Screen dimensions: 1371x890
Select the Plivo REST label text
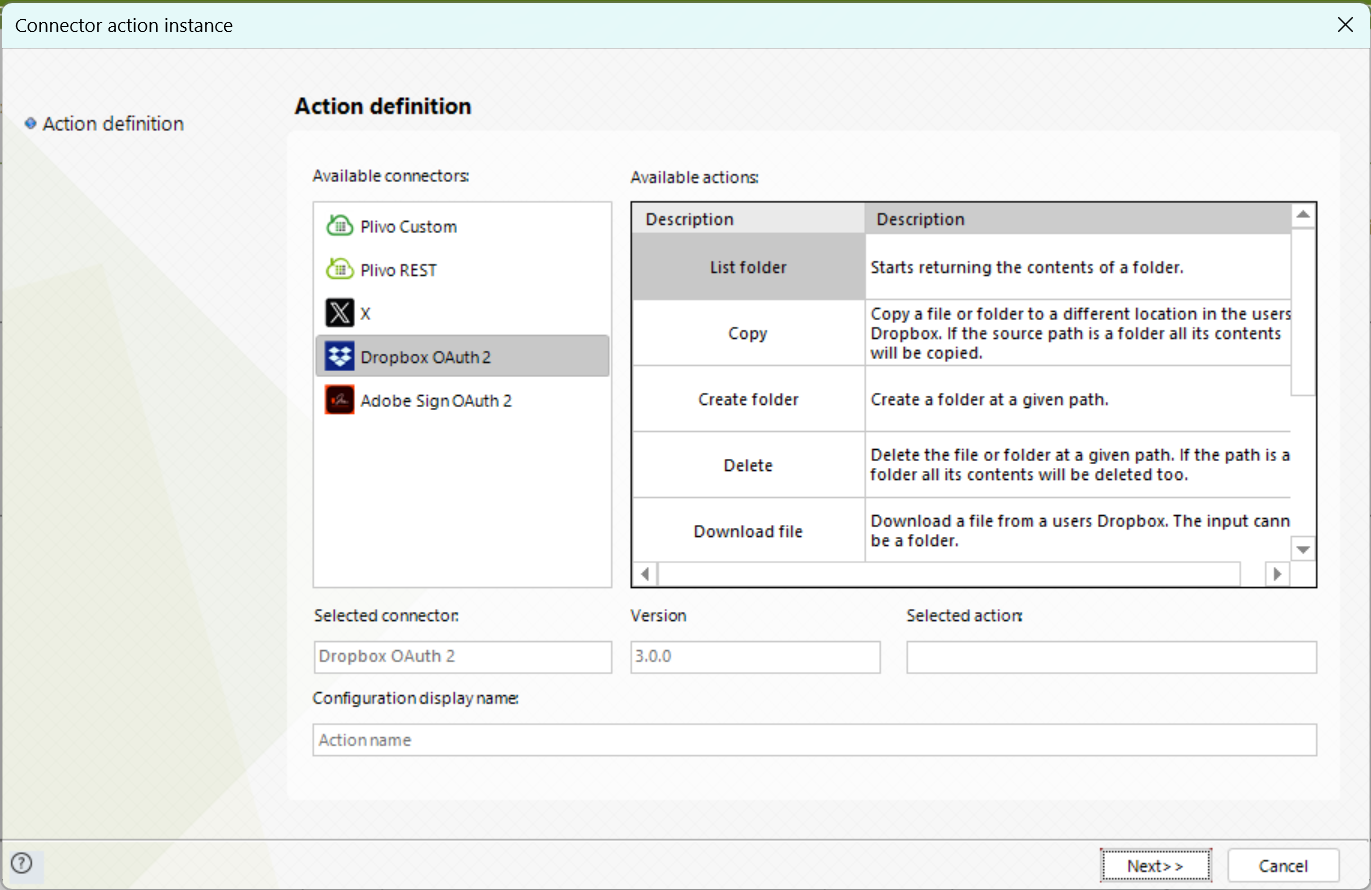click(x=398, y=270)
